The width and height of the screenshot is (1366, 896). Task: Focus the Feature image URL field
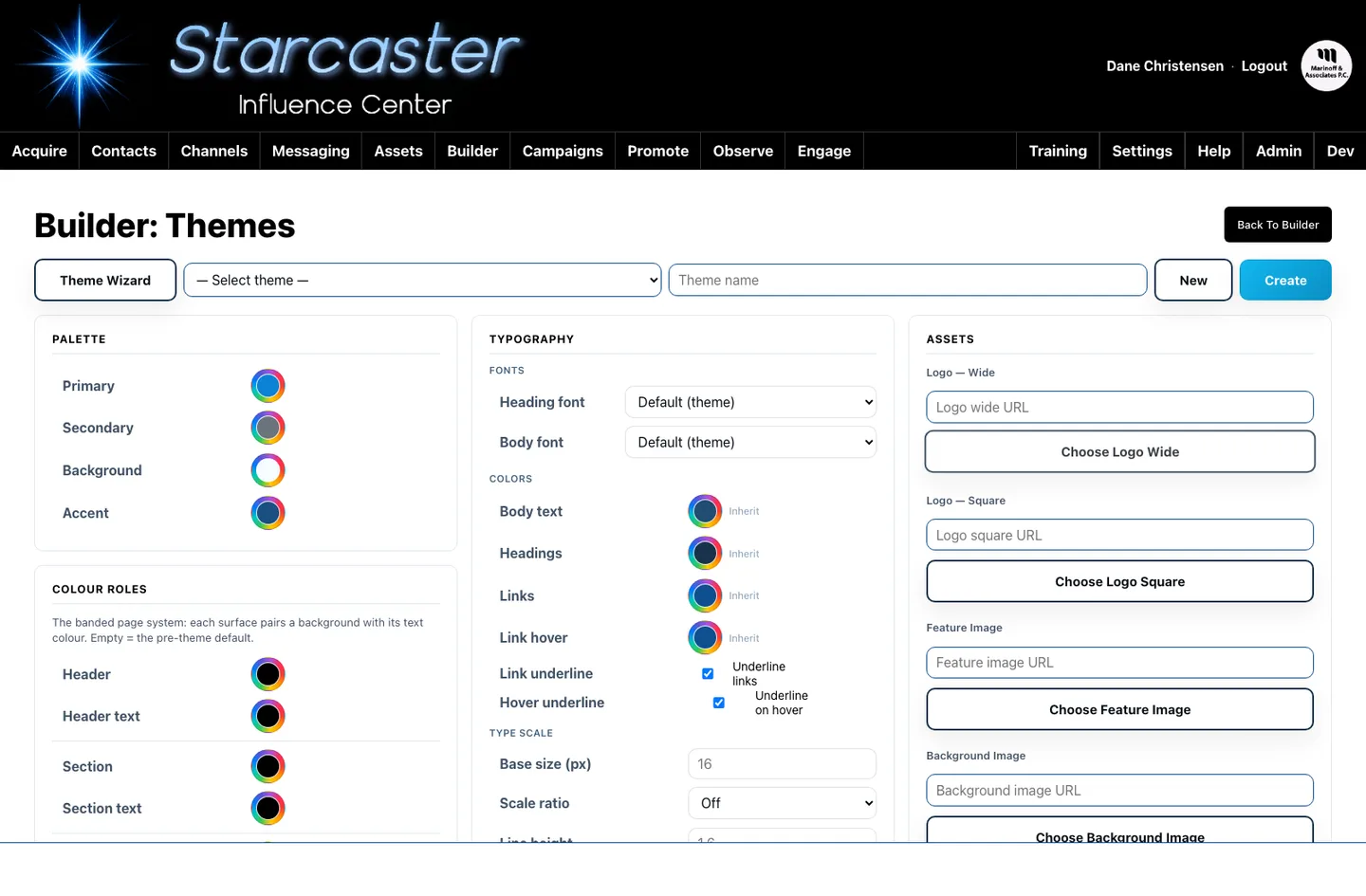1120,663
